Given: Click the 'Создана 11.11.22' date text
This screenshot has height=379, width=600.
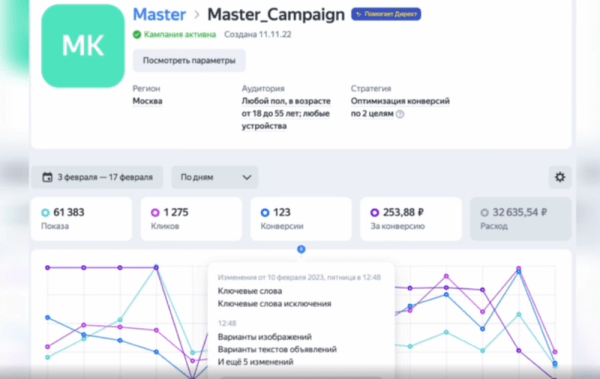Looking at the screenshot, I should tap(258, 34).
